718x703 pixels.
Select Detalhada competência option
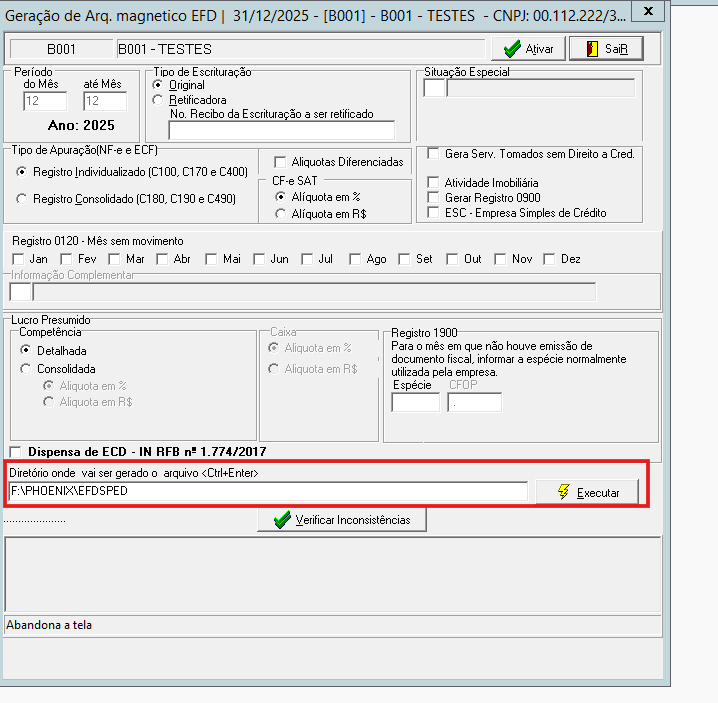tap(26, 350)
